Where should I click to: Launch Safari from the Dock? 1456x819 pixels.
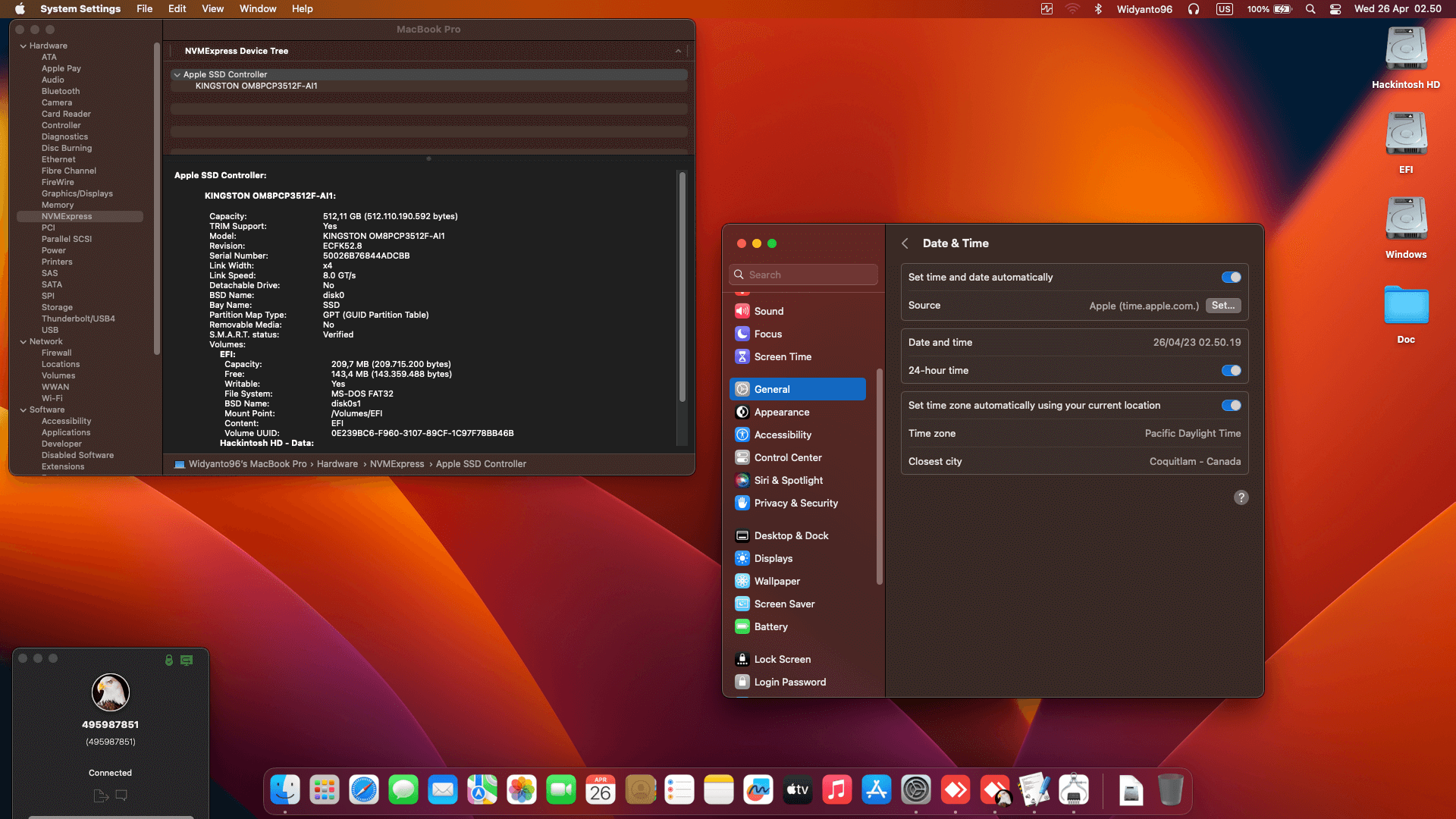pyautogui.click(x=364, y=790)
